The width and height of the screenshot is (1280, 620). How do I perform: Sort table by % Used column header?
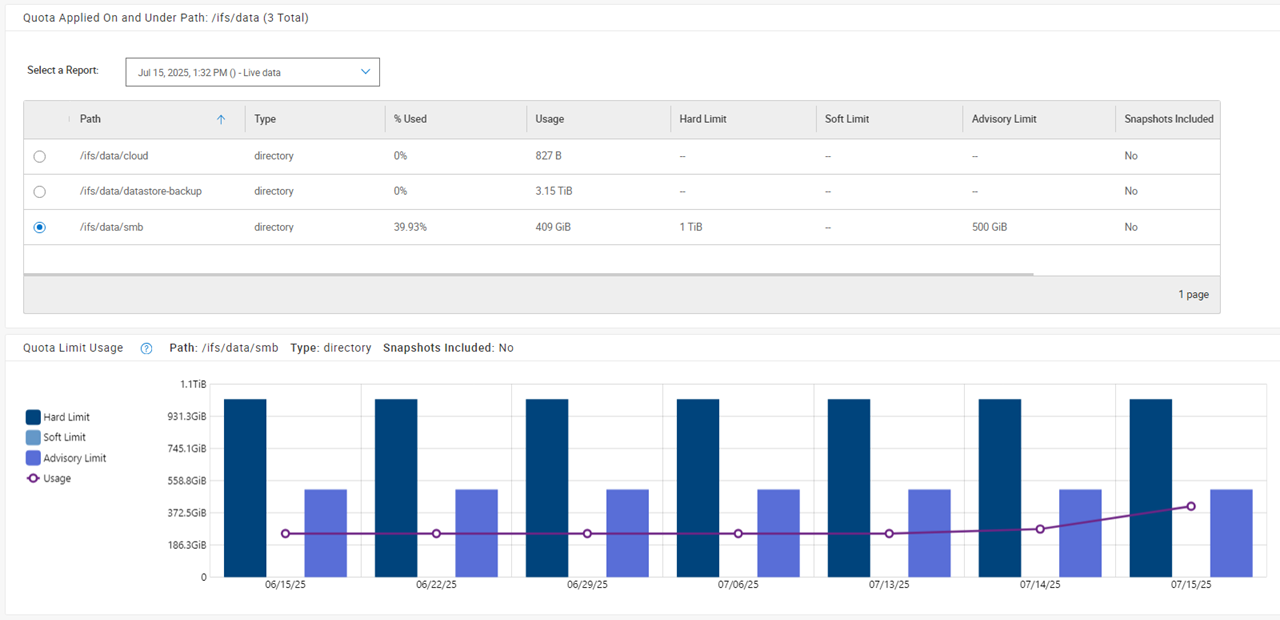coord(410,119)
